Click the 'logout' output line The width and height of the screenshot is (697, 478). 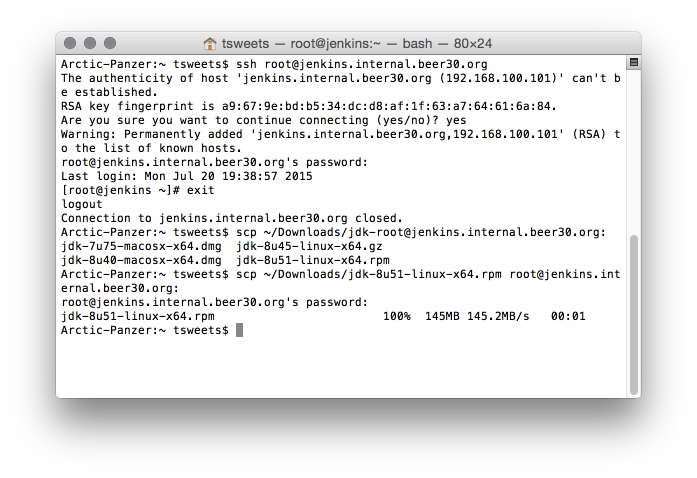[82, 204]
